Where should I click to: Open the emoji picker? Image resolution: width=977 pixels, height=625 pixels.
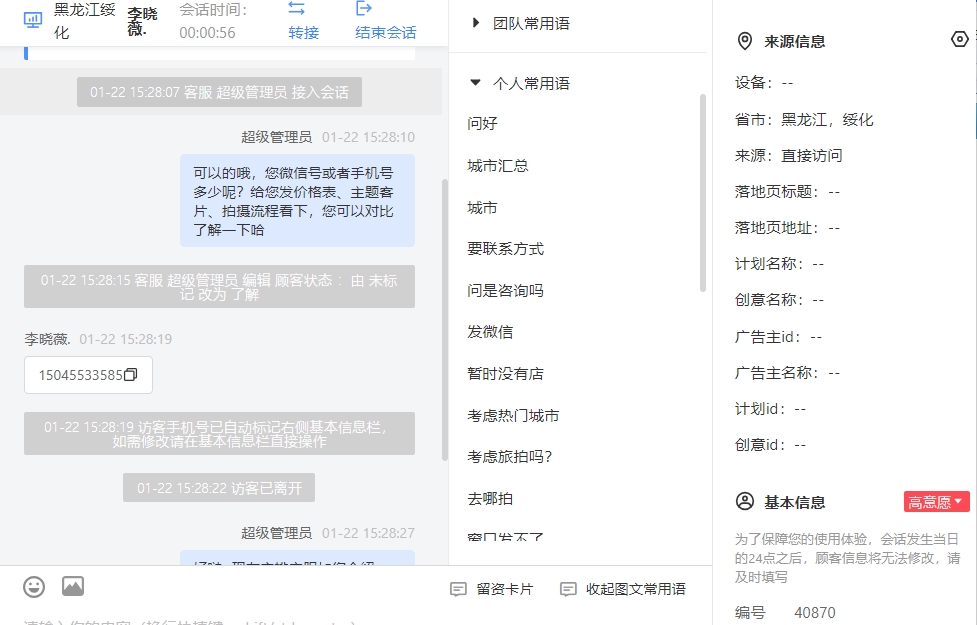pos(34,586)
